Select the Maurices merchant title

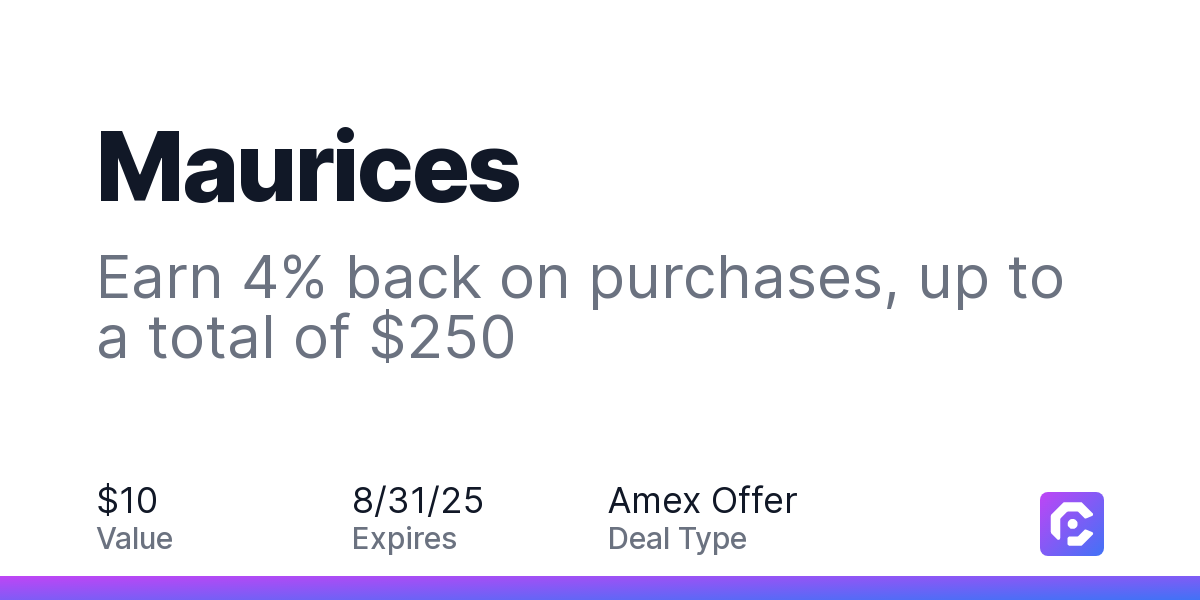pyautogui.click(x=308, y=168)
